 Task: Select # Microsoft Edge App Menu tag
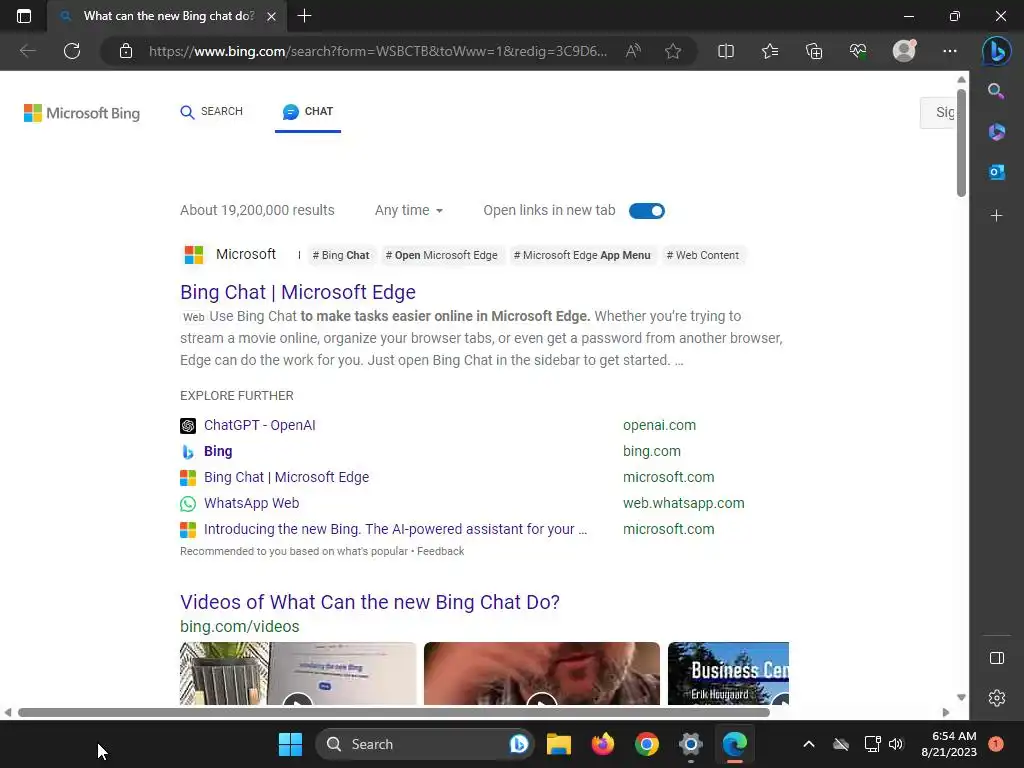tap(582, 255)
